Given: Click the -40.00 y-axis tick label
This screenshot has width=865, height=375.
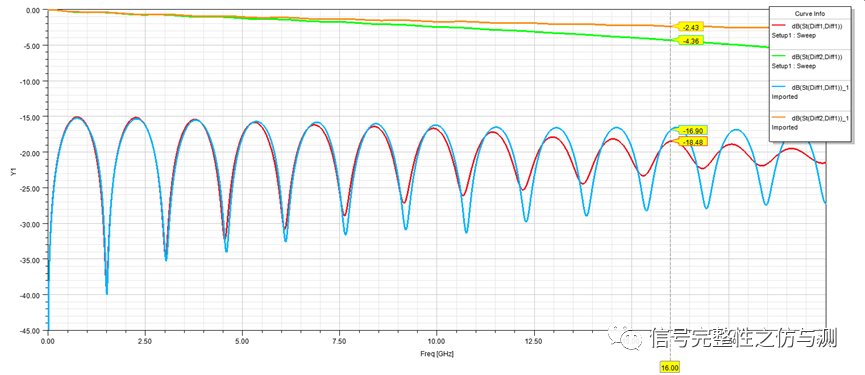Looking at the screenshot, I should tap(30, 295).
